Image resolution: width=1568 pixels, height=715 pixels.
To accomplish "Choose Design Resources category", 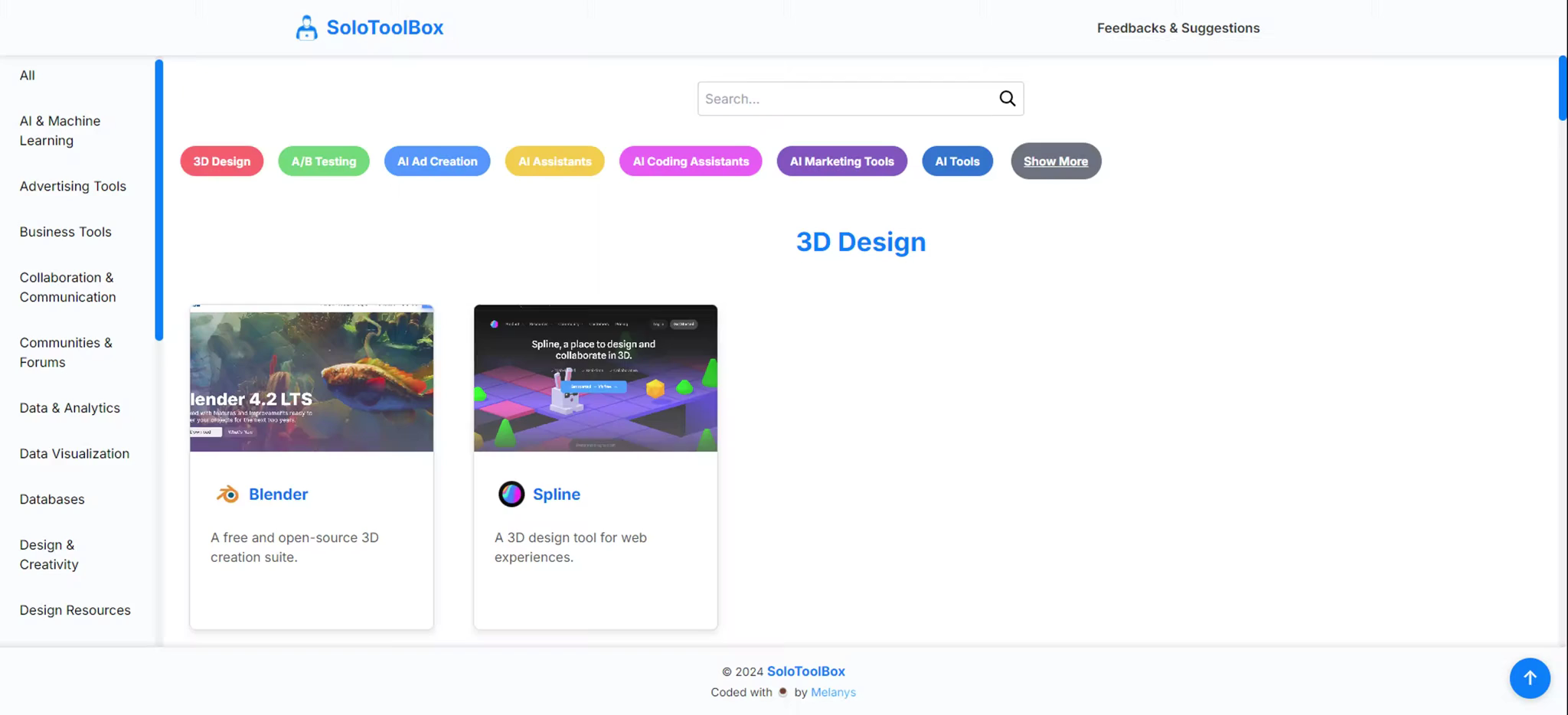I will tap(75, 610).
